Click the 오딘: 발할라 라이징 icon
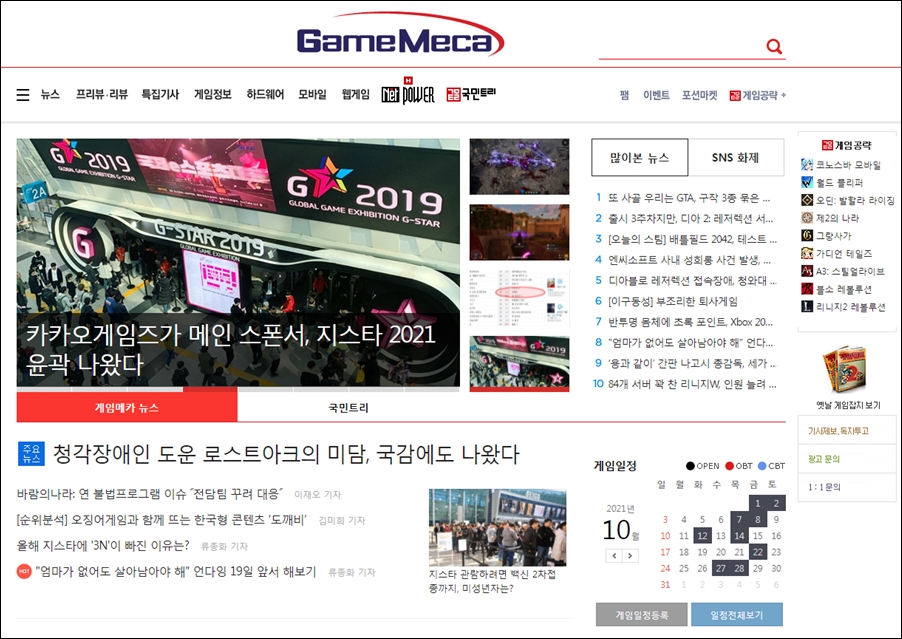 807,200
